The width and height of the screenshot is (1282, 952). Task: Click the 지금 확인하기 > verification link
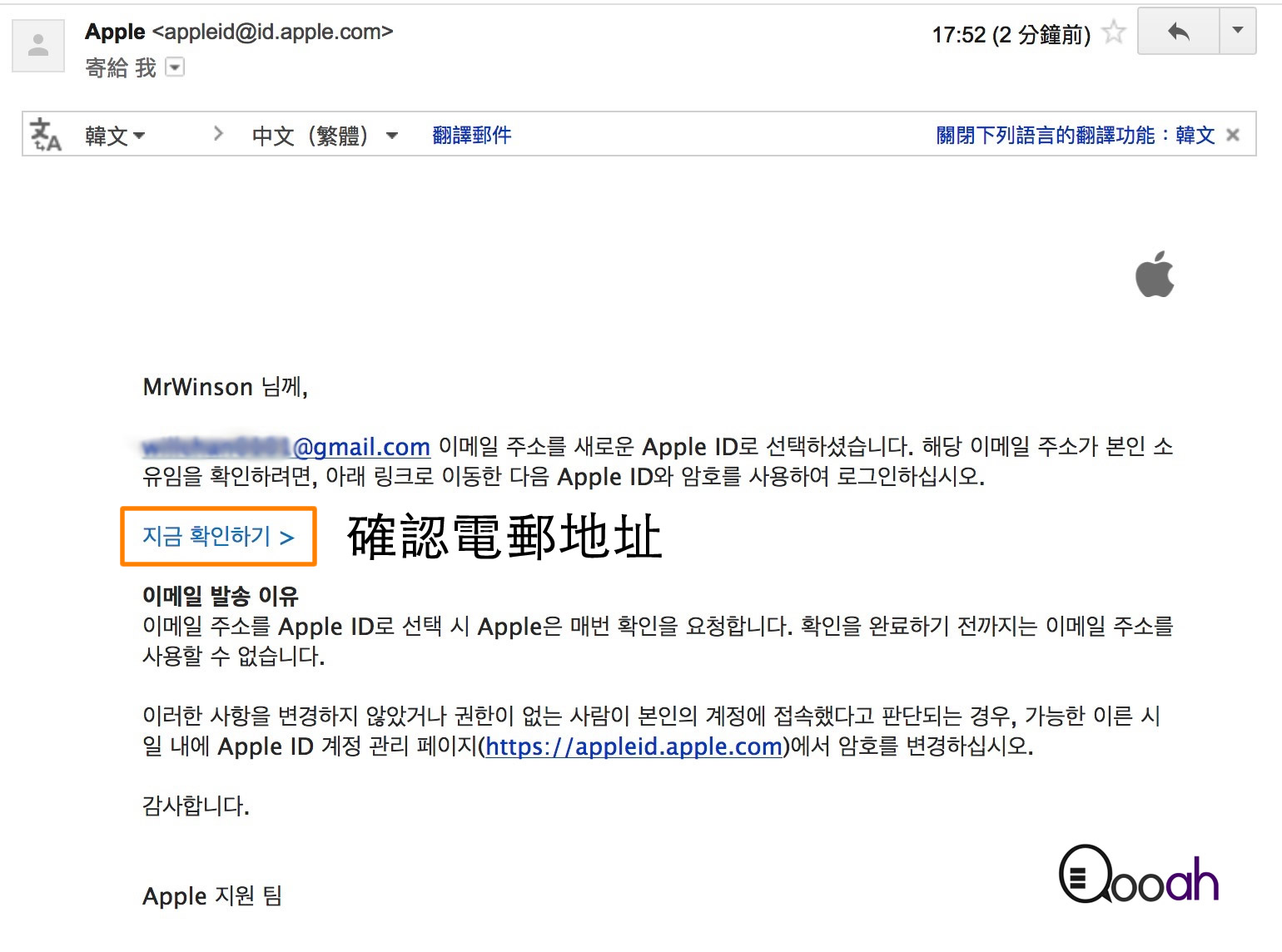(x=218, y=536)
